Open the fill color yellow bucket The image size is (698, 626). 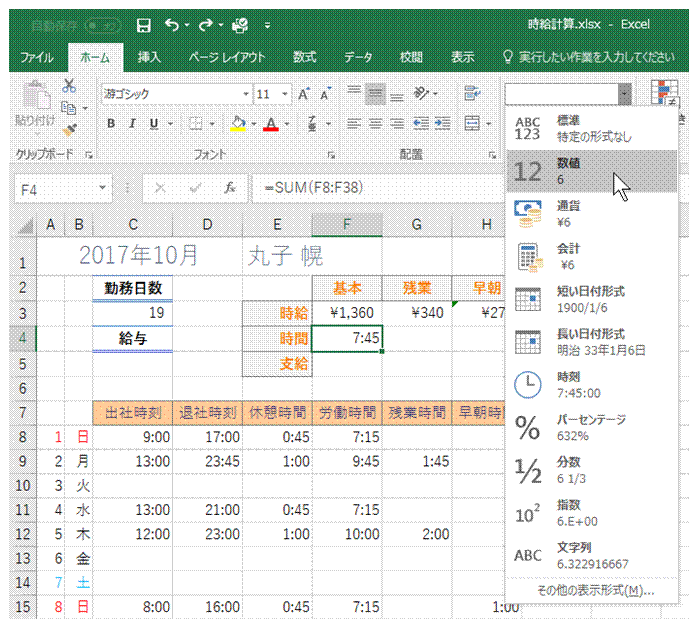237,124
